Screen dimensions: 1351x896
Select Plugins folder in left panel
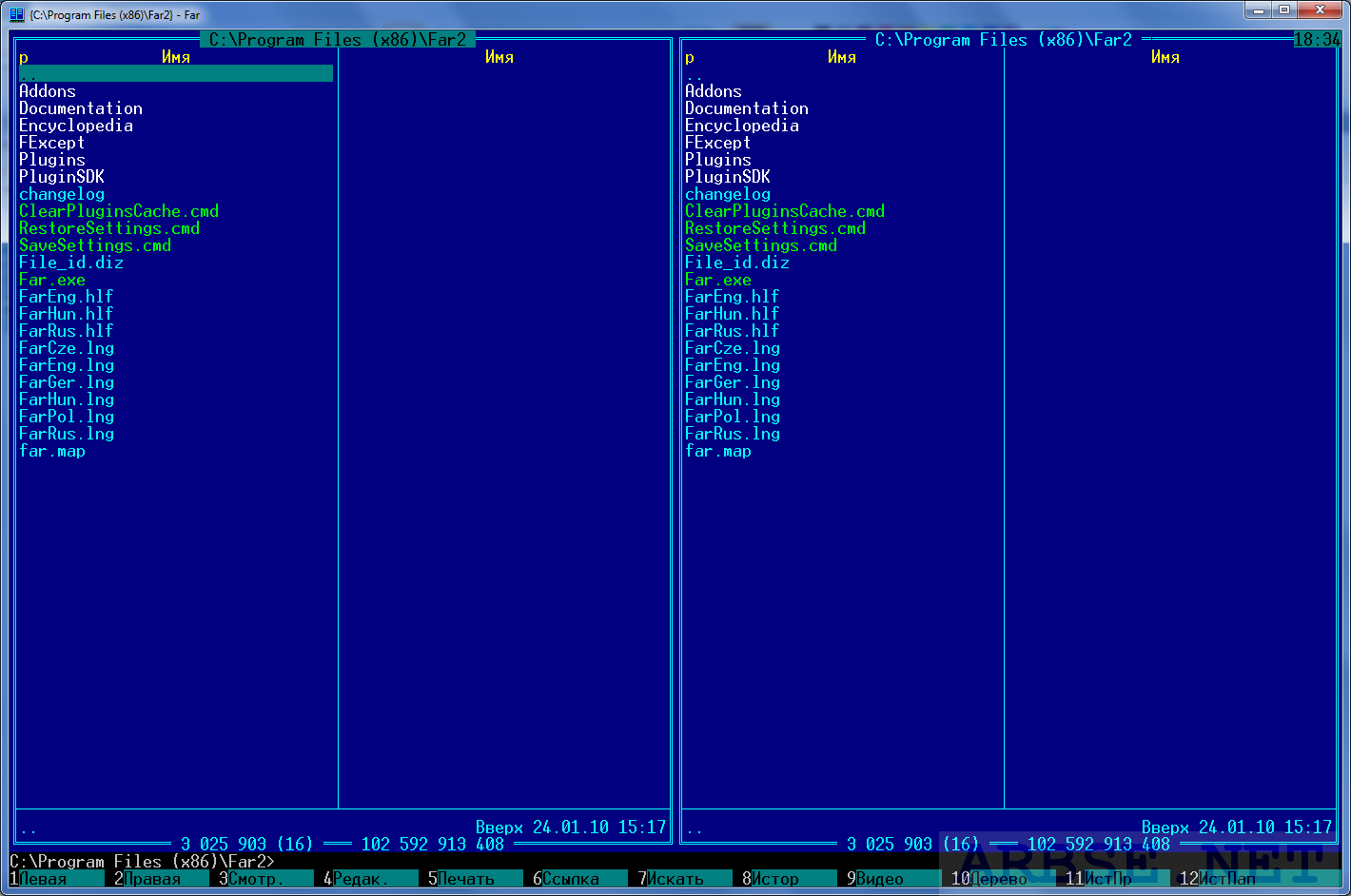52,160
